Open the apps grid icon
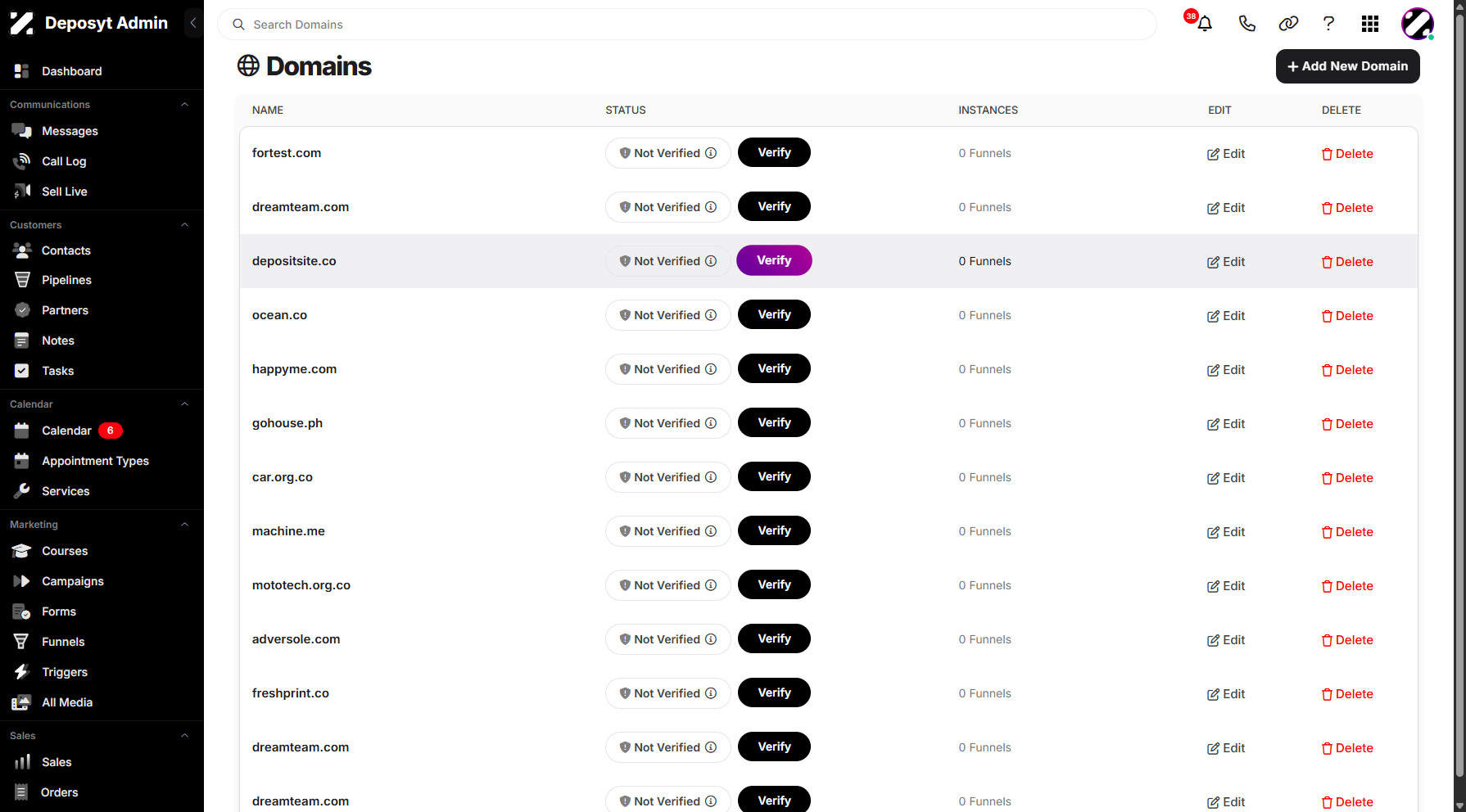 pyautogui.click(x=1370, y=24)
